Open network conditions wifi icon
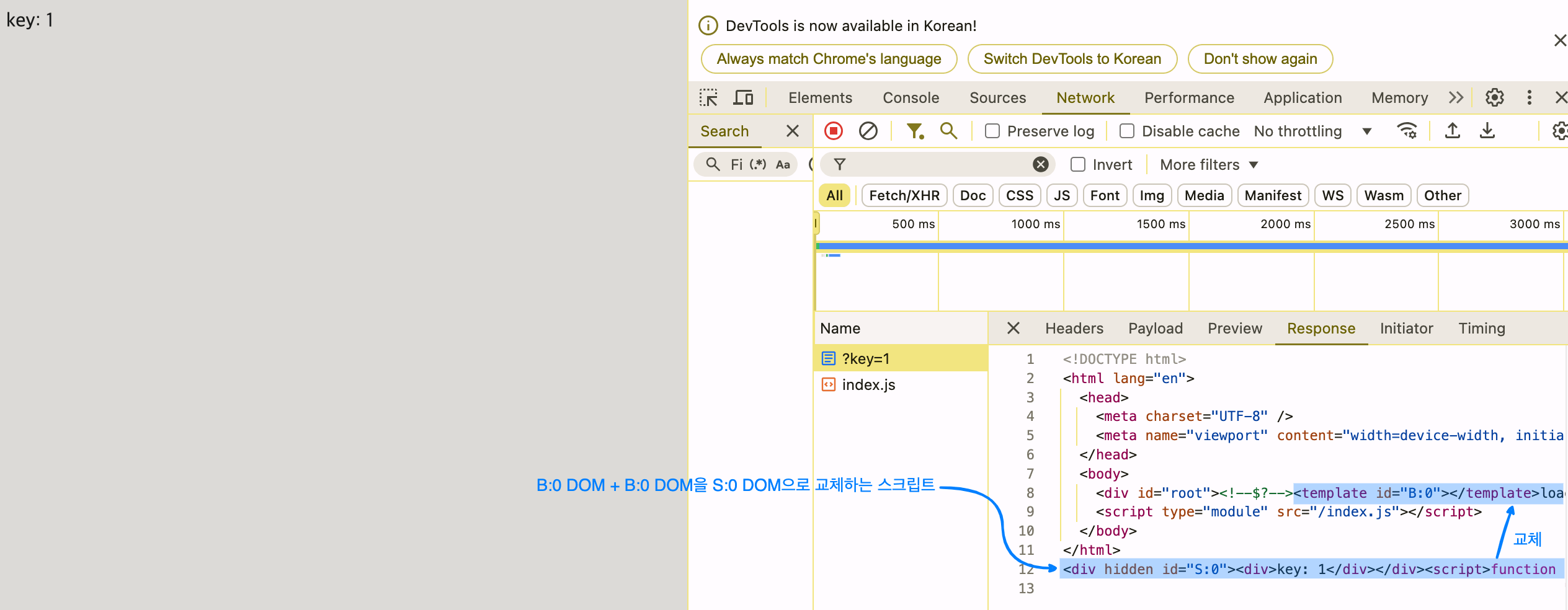Image resolution: width=1568 pixels, height=610 pixels. pos(1407,131)
